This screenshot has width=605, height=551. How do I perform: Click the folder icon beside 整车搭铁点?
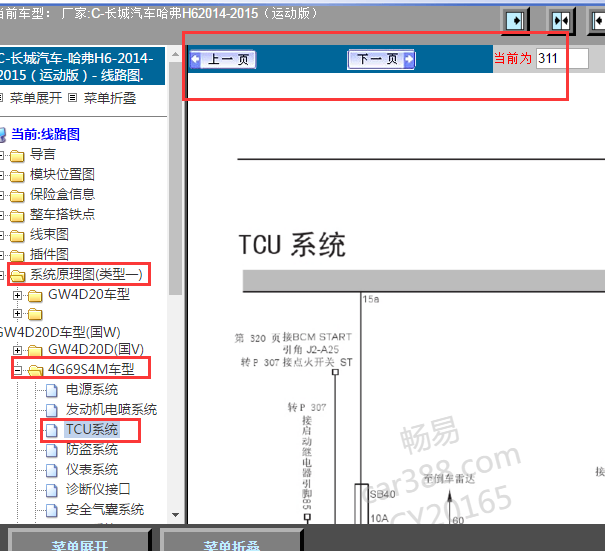(17, 216)
